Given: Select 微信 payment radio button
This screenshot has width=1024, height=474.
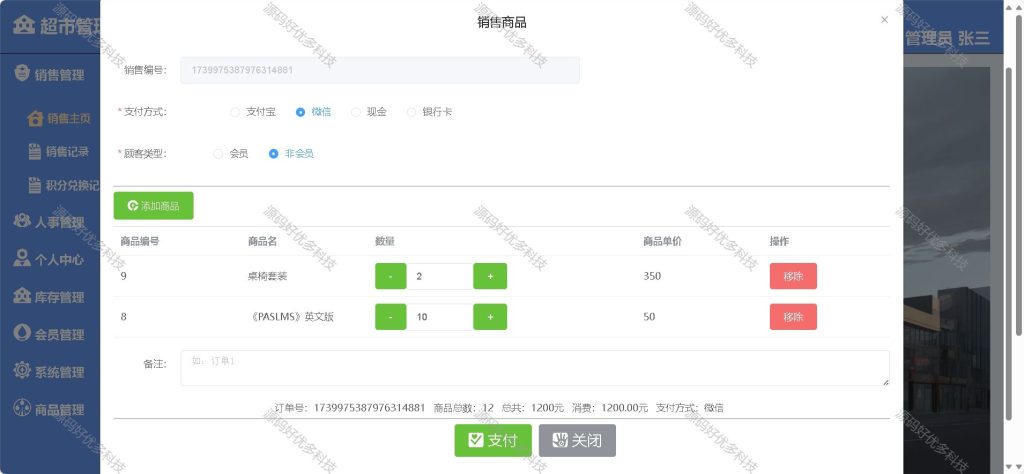Looking at the screenshot, I should pyautogui.click(x=300, y=112).
